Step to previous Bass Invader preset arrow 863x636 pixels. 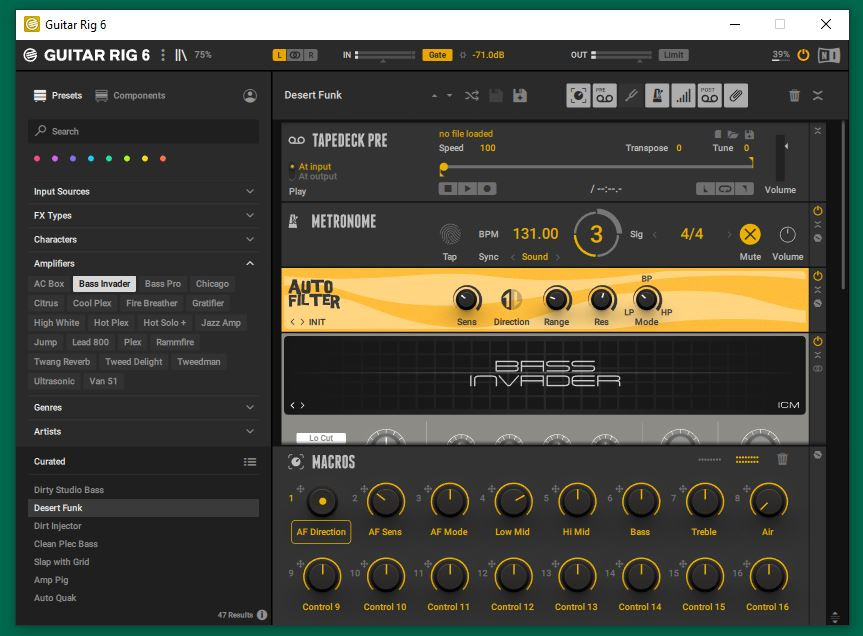pyautogui.click(x=293, y=405)
